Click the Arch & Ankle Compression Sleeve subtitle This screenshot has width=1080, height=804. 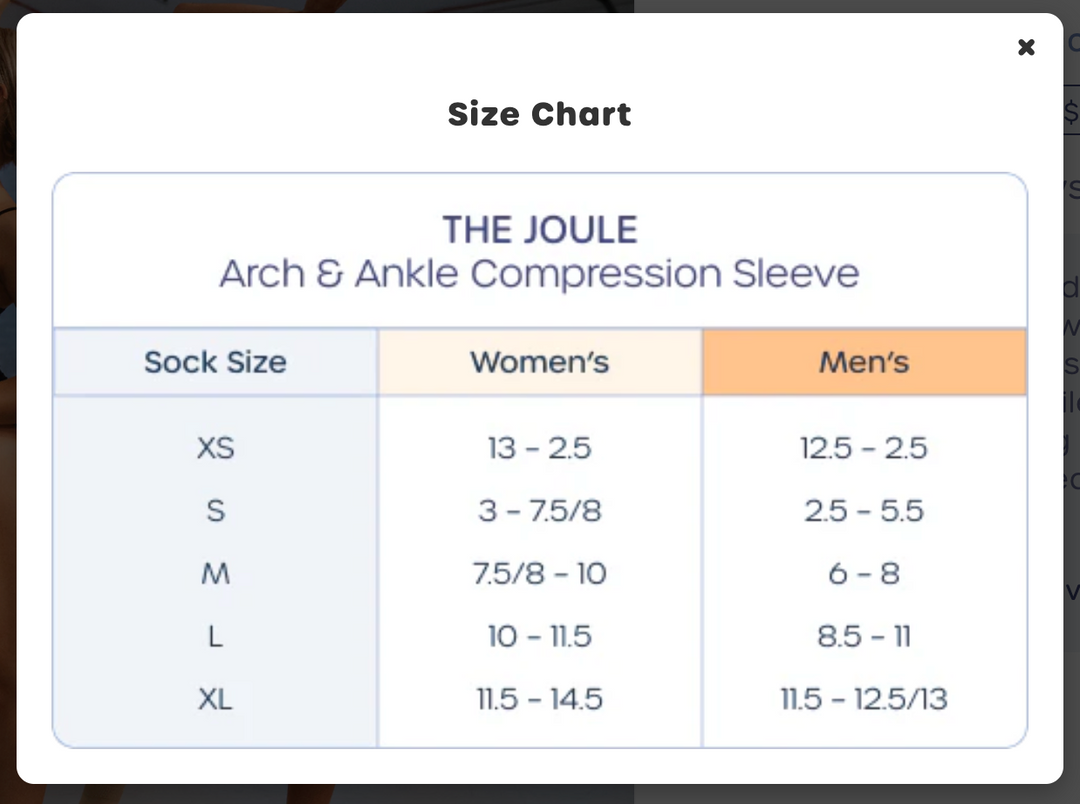pos(540,272)
